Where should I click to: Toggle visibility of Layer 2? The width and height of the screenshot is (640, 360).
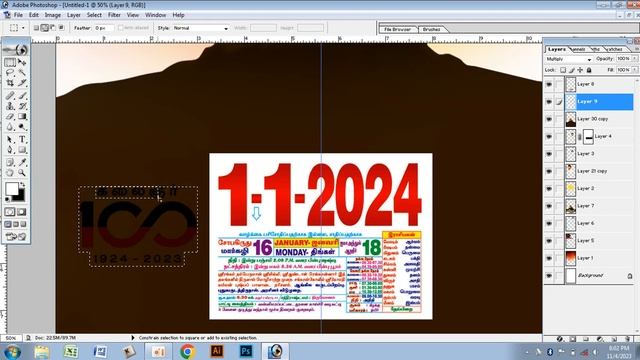point(549,189)
